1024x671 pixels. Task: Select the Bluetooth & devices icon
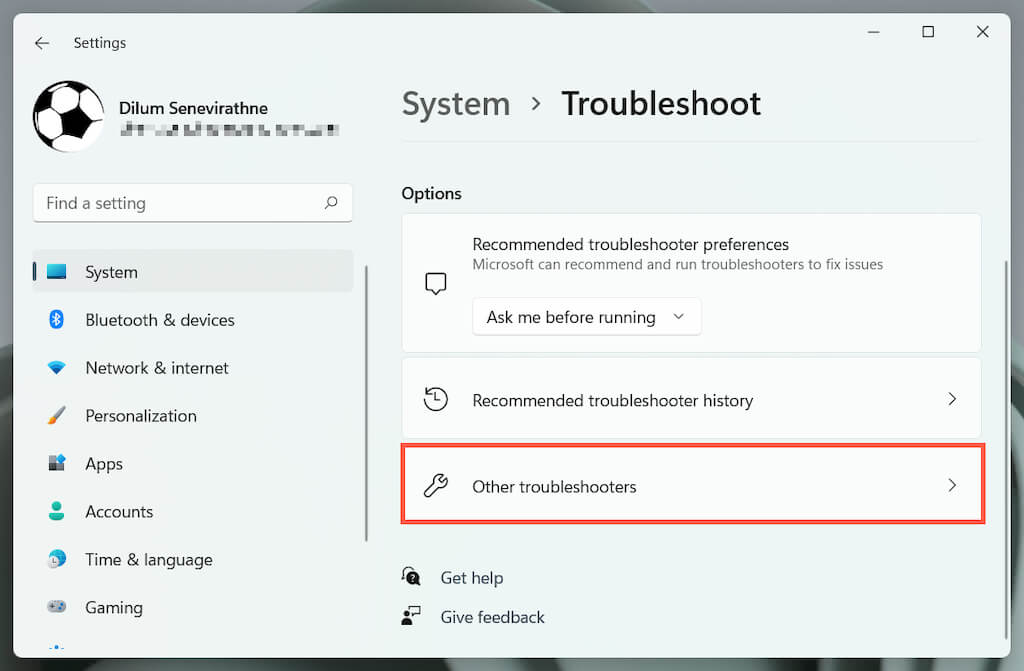(57, 320)
